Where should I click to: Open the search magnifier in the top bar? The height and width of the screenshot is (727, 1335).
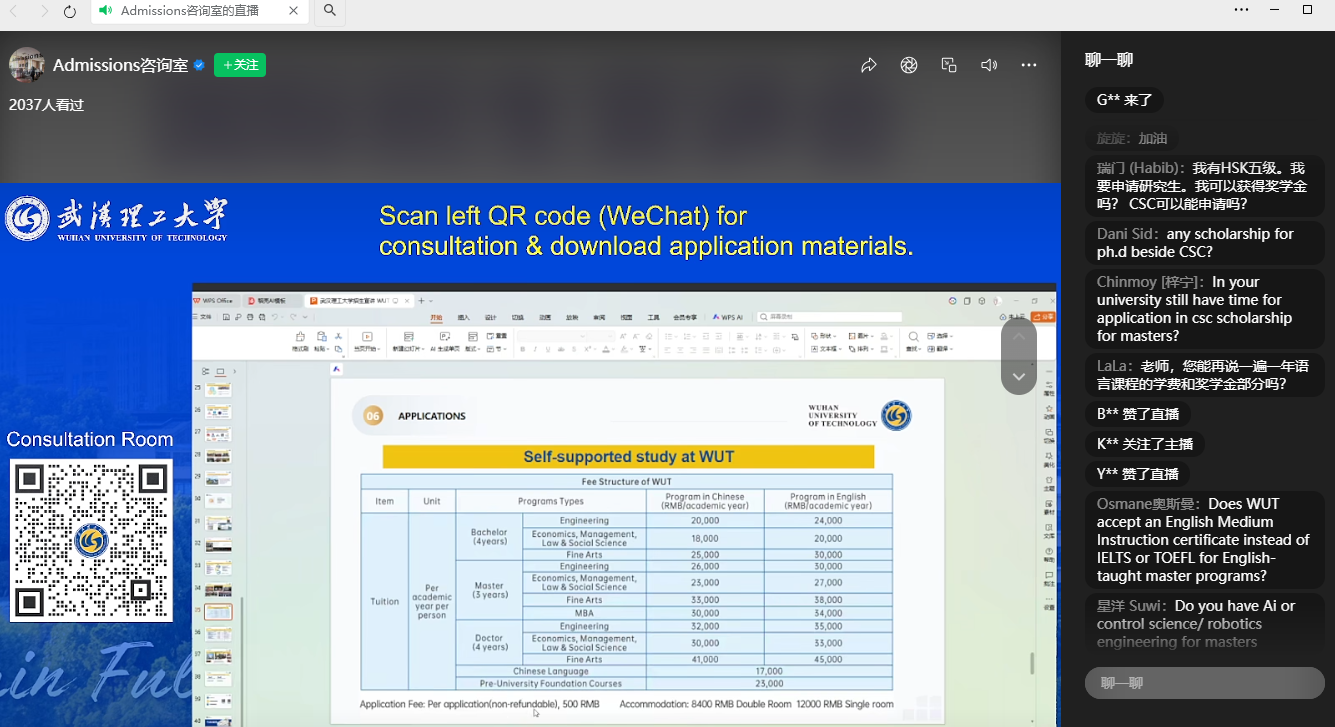329,11
